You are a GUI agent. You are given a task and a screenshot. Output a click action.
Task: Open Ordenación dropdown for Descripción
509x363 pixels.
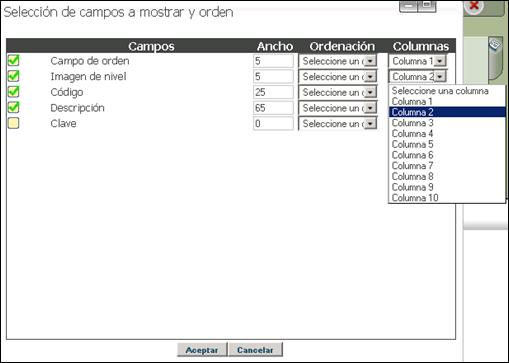point(338,108)
